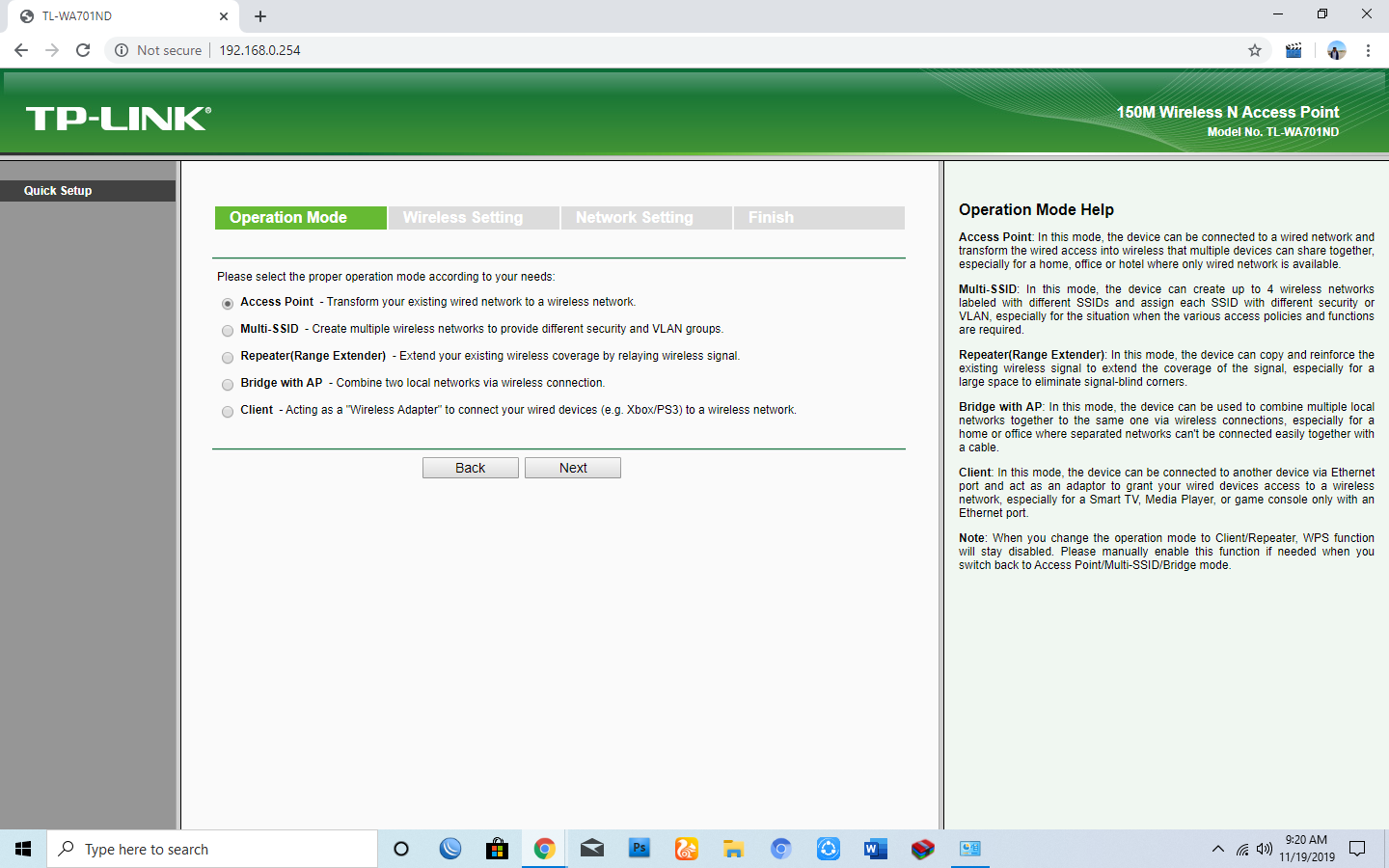Open the Windows Start menu
Image resolution: width=1389 pixels, height=868 pixels.
click(23, 849)
